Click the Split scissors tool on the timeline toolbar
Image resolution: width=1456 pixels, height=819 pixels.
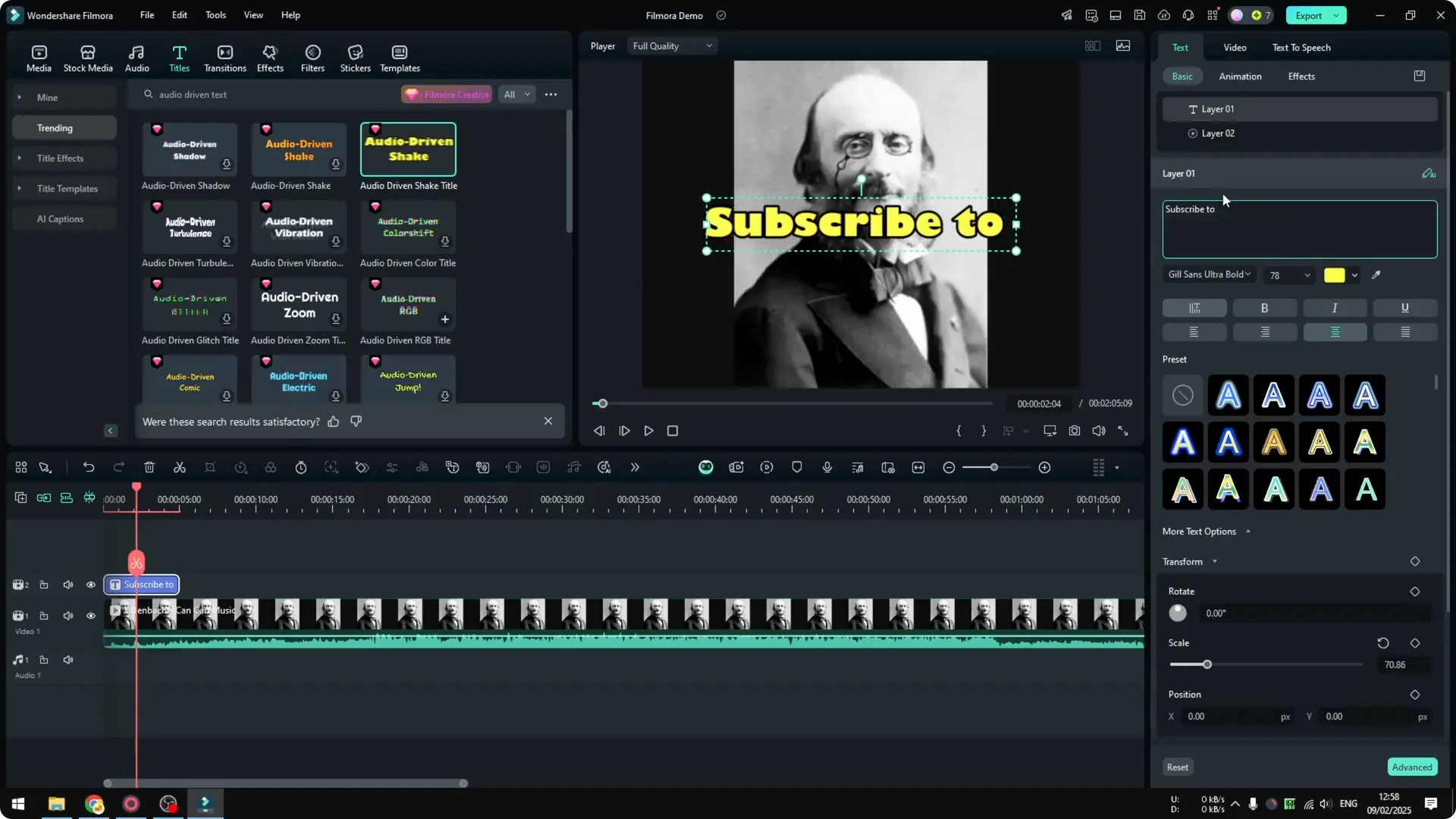click(180, 467)
